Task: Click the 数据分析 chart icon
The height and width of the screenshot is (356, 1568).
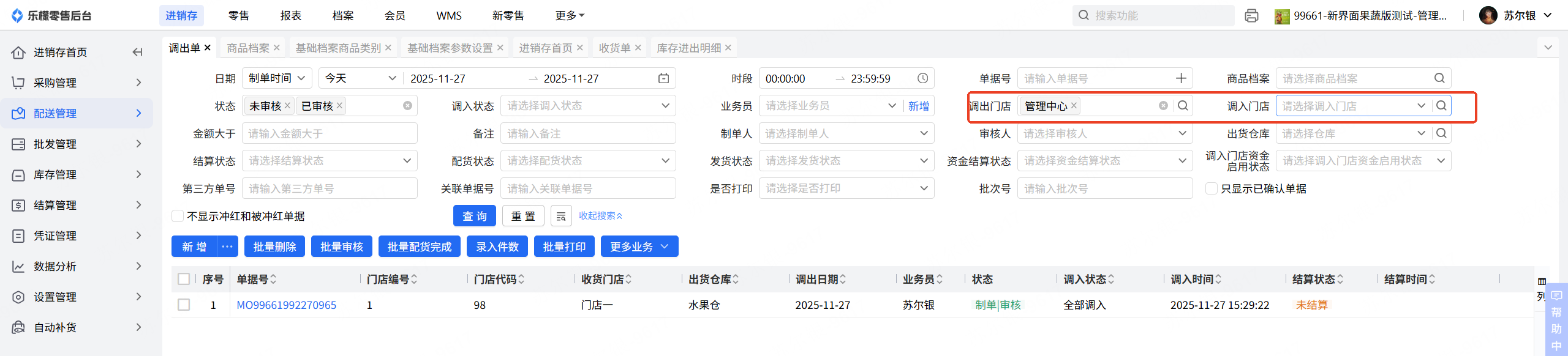Action: 18,266
